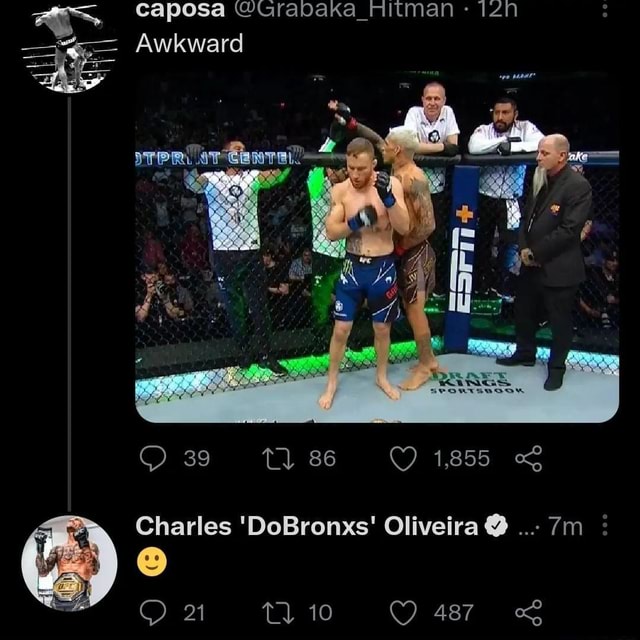Open Charles 'DoBronxs' Oliveira display name
The height and width of the screenshot is (640, 640).
point(307,526)
